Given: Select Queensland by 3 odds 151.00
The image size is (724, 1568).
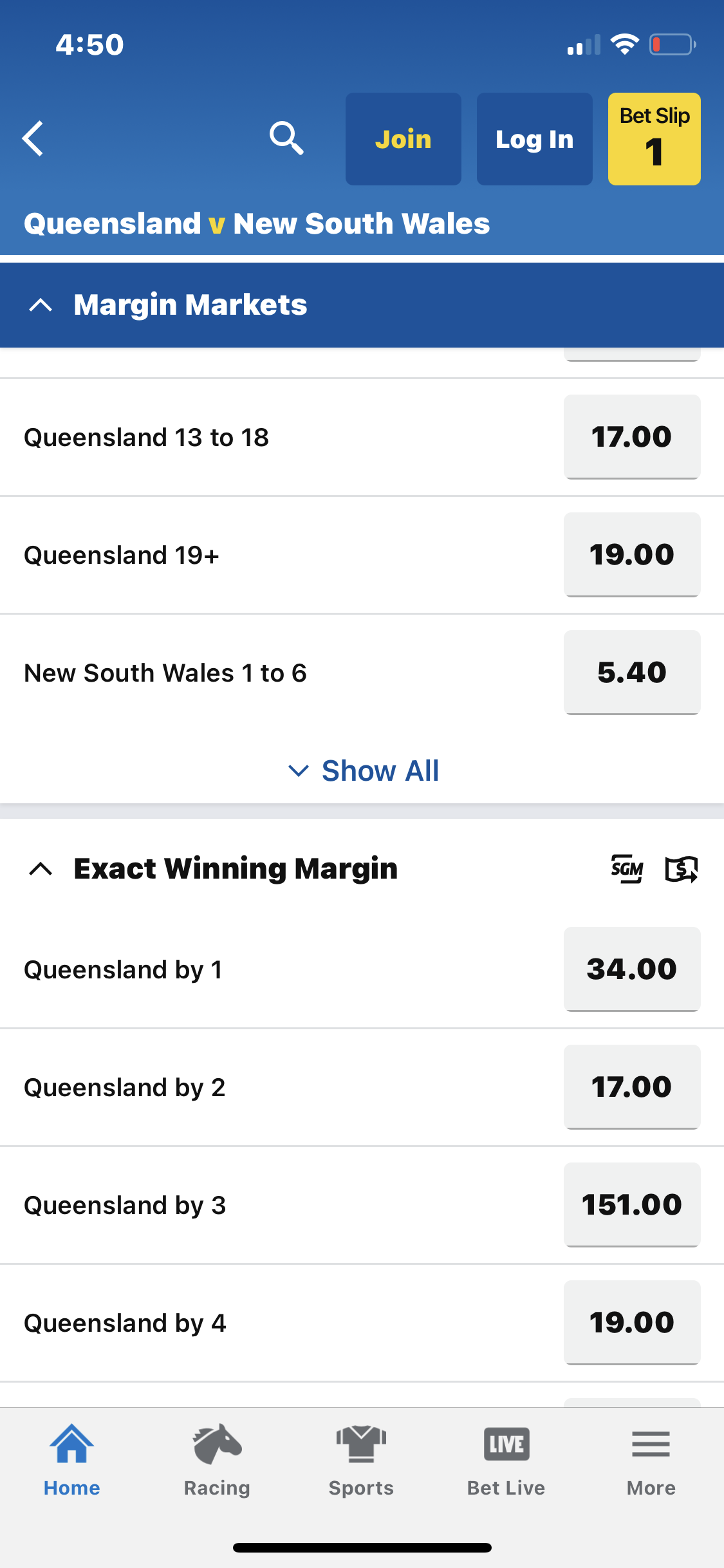Looking at the screenshot, I should tap(631, 1205).
